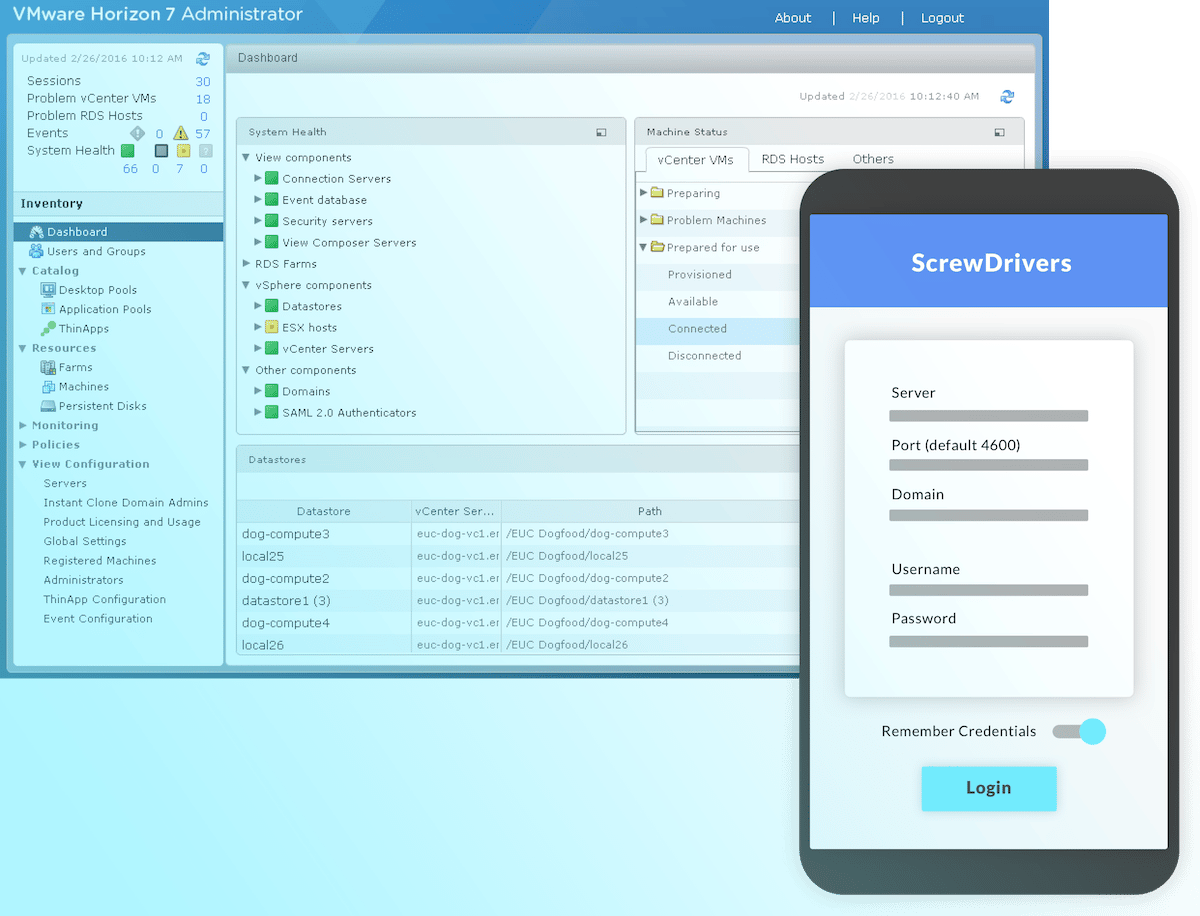Expand the RDS Farms section
1200x916 pixels.
pos(245,263)
